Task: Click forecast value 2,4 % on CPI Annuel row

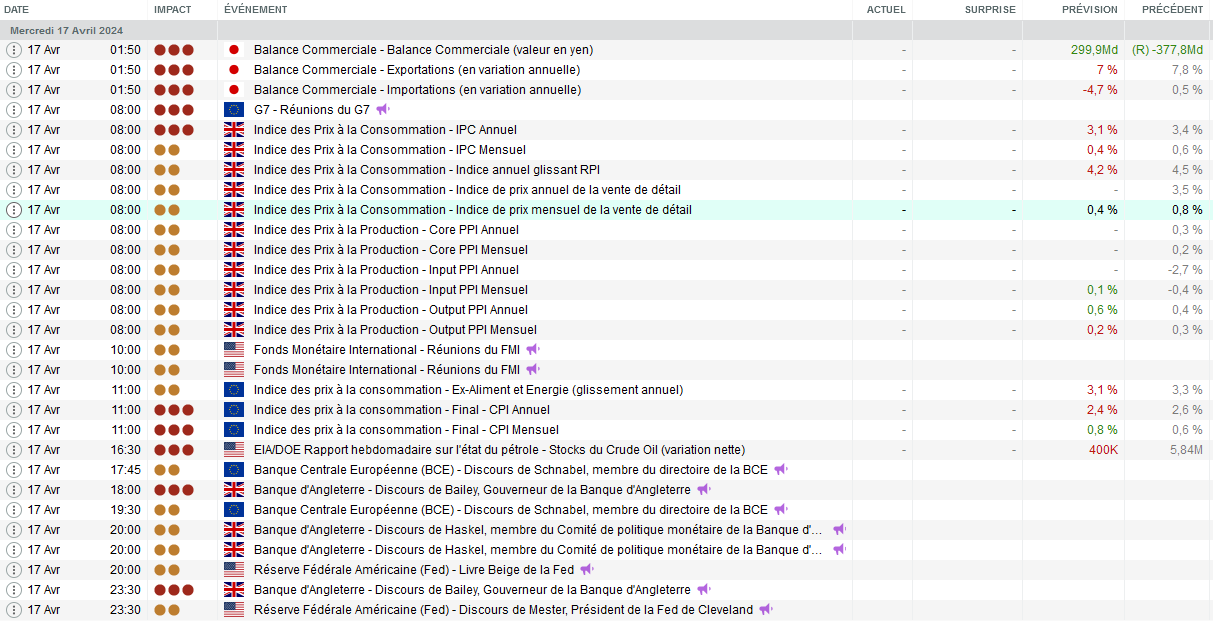Action: [x=1103, y=410]
